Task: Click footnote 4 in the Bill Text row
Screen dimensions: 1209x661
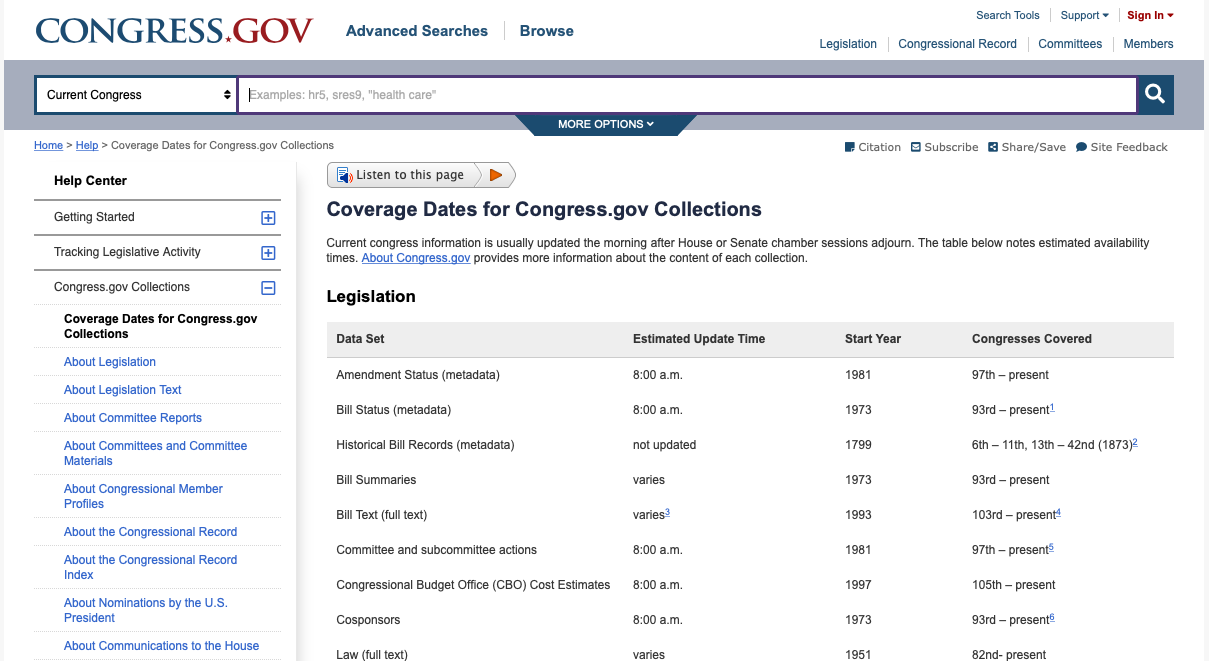Action: [1058, 513]
